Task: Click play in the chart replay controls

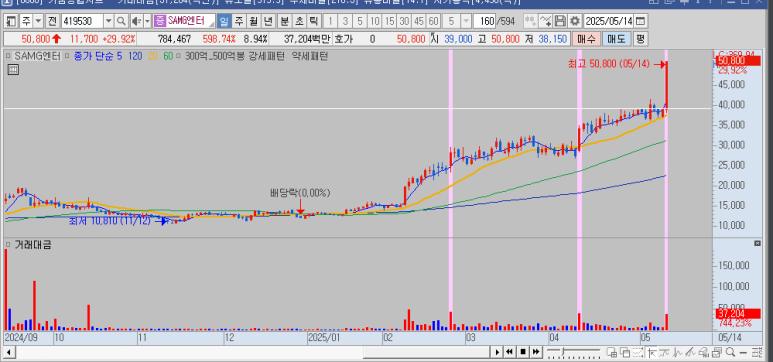Action: [497, 352]
